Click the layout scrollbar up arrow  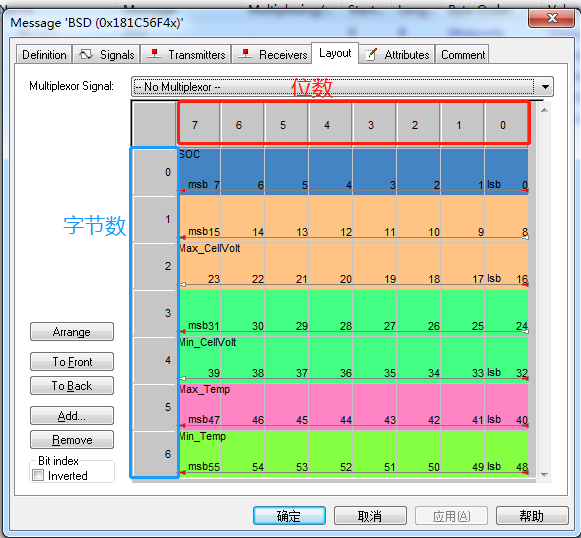[544, 110]
